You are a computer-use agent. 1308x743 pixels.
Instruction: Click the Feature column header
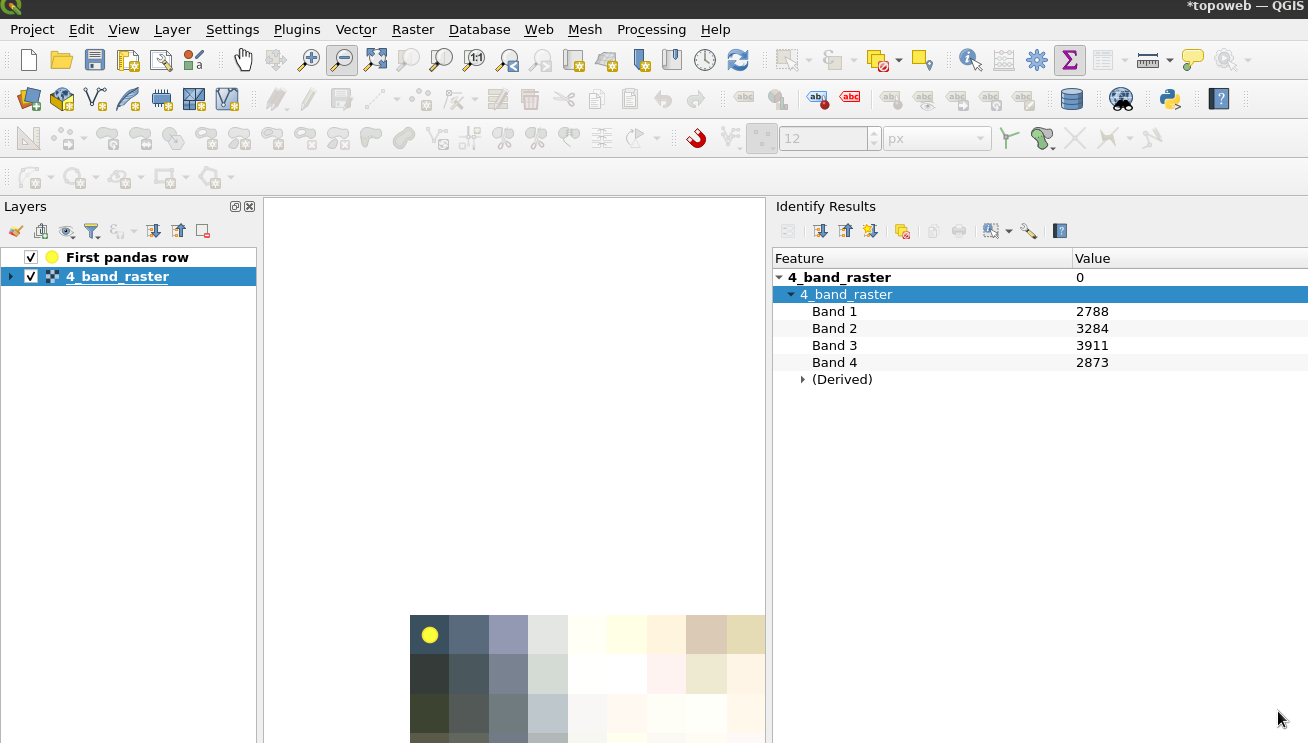[922, 258]
